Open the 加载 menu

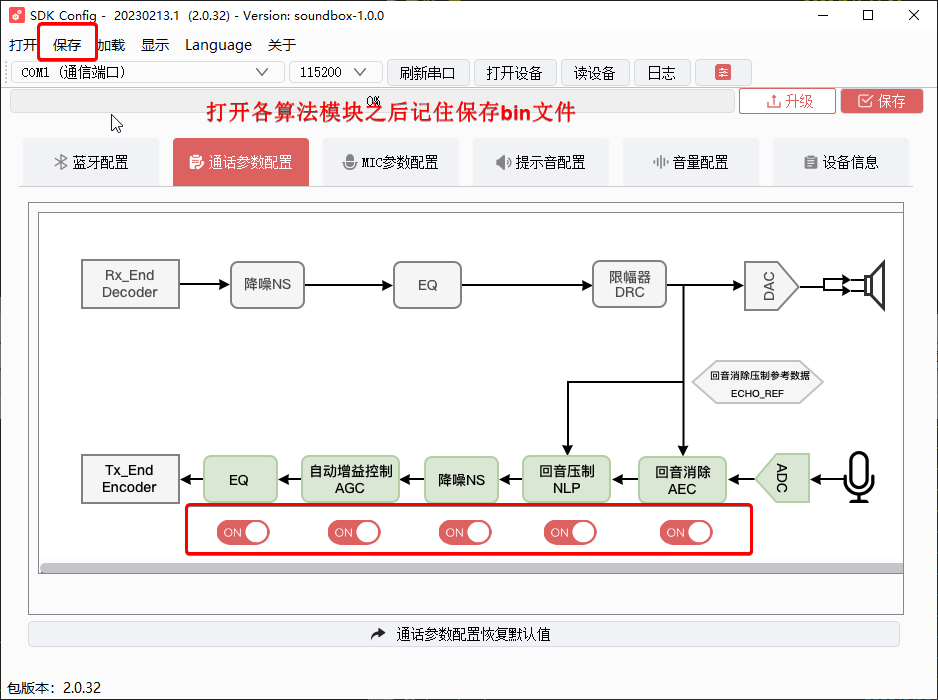(x=111, y=45)
